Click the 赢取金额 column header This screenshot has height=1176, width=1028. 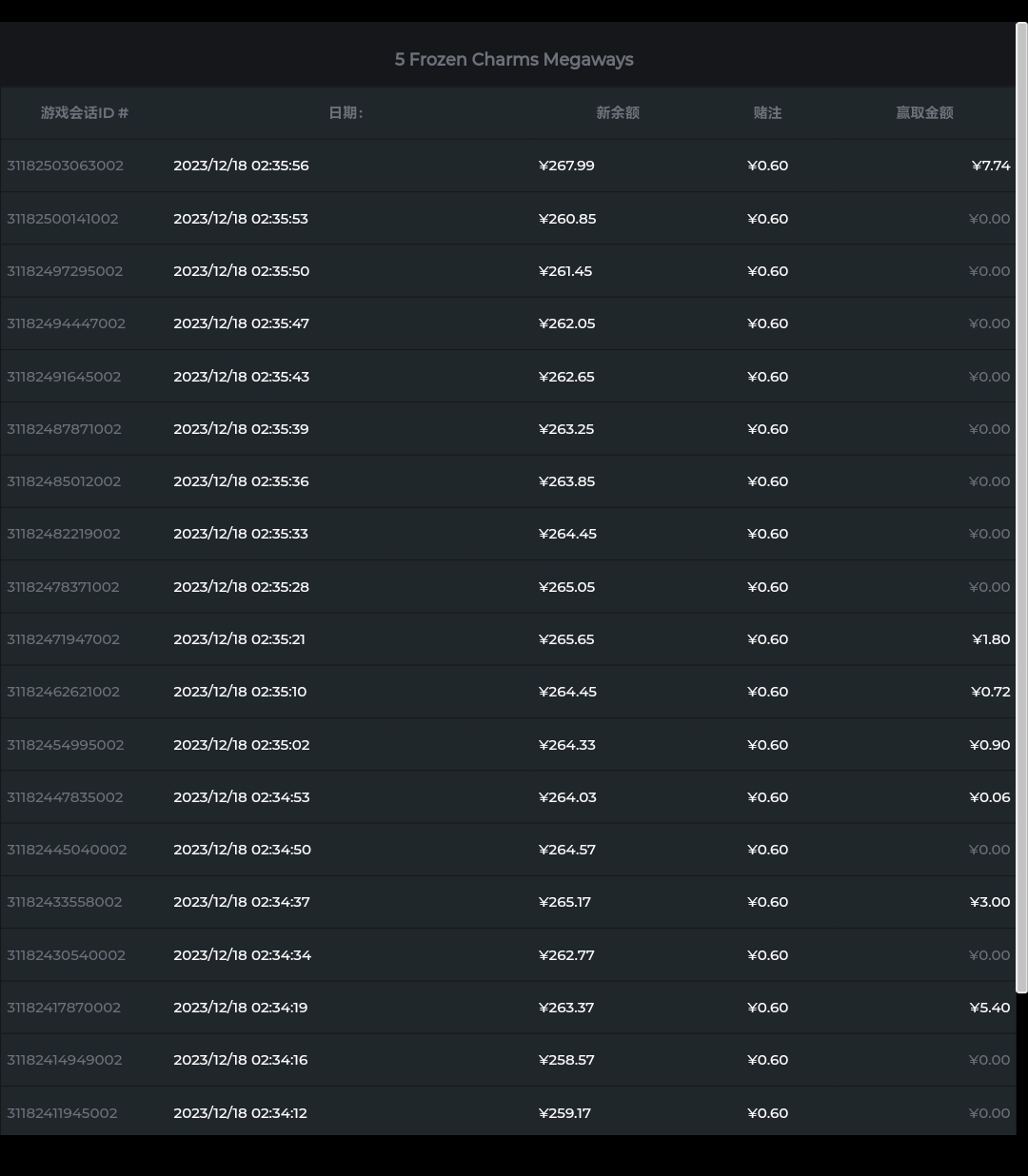click(x=924, y=112)
